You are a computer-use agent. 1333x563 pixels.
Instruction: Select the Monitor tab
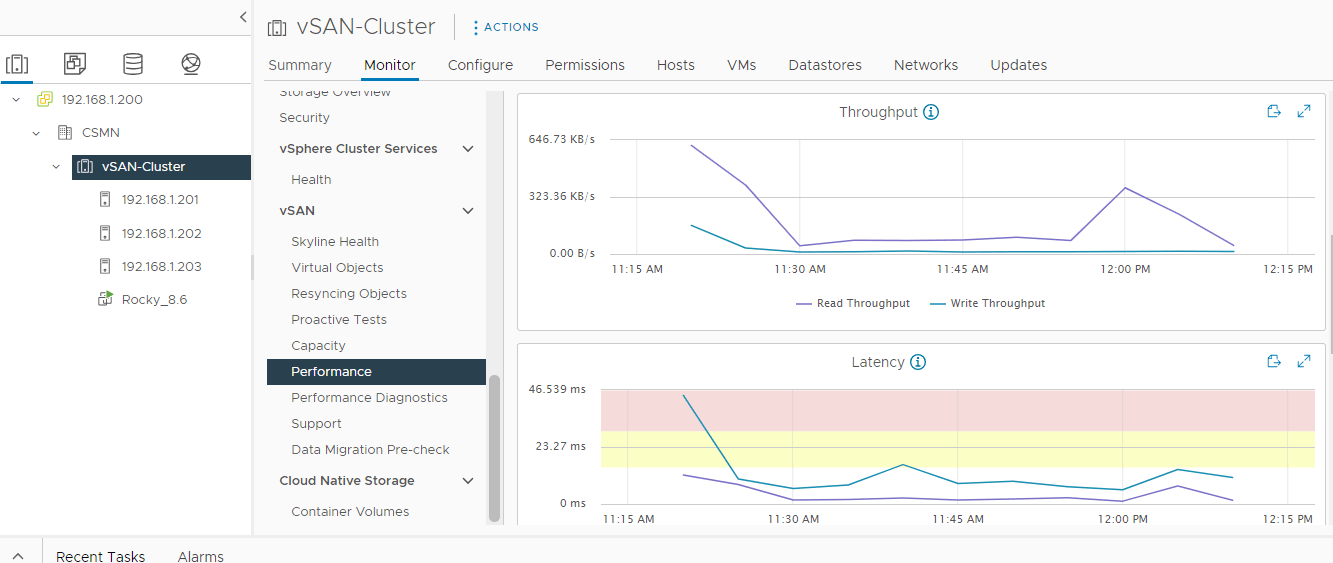[x=390, y=65]
